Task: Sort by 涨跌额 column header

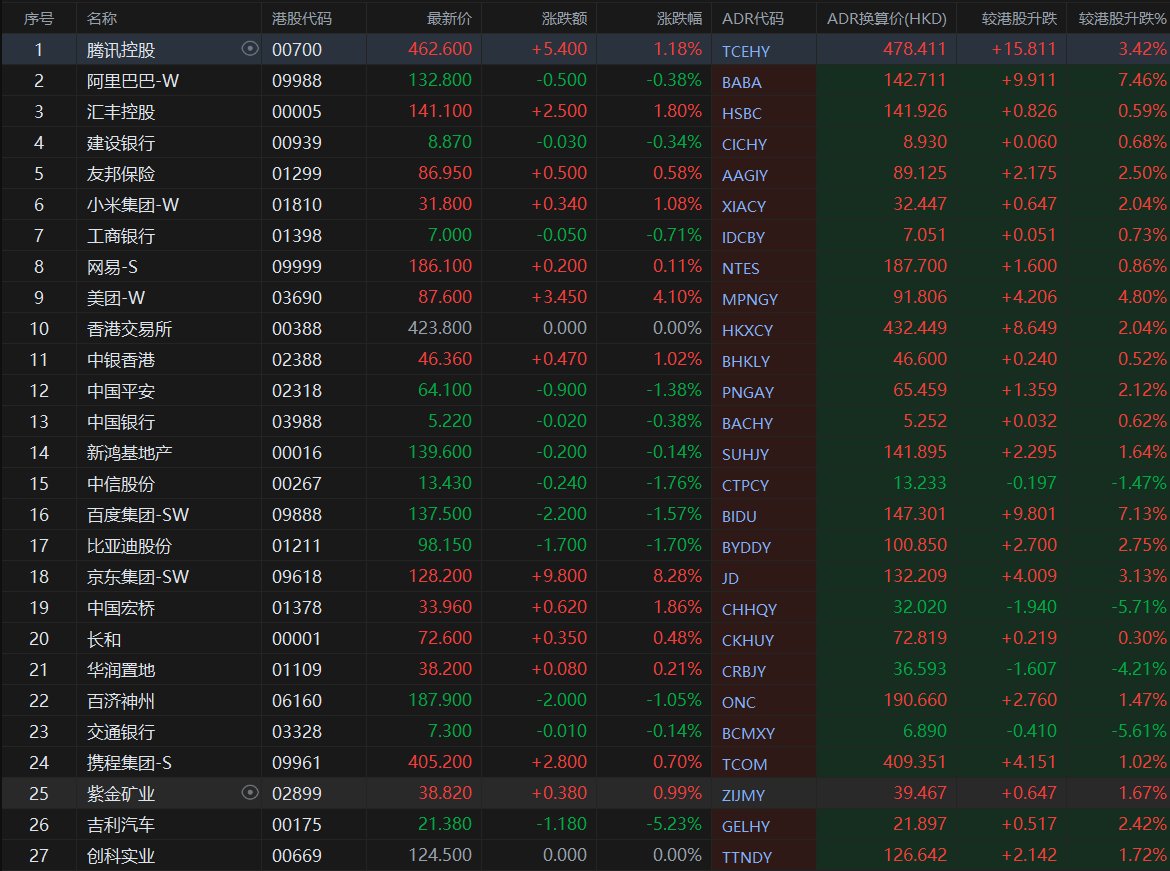Action: [x=564, y=19]
